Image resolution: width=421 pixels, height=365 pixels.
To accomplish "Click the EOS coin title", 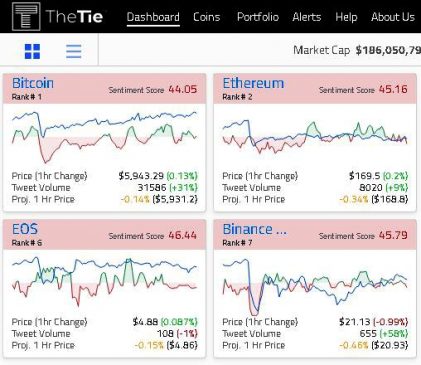I will coord(25,229).
